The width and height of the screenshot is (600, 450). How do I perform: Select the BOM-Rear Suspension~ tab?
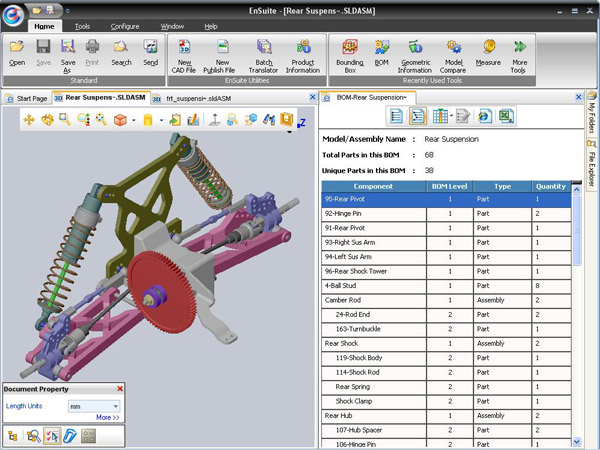pos(366,98)
